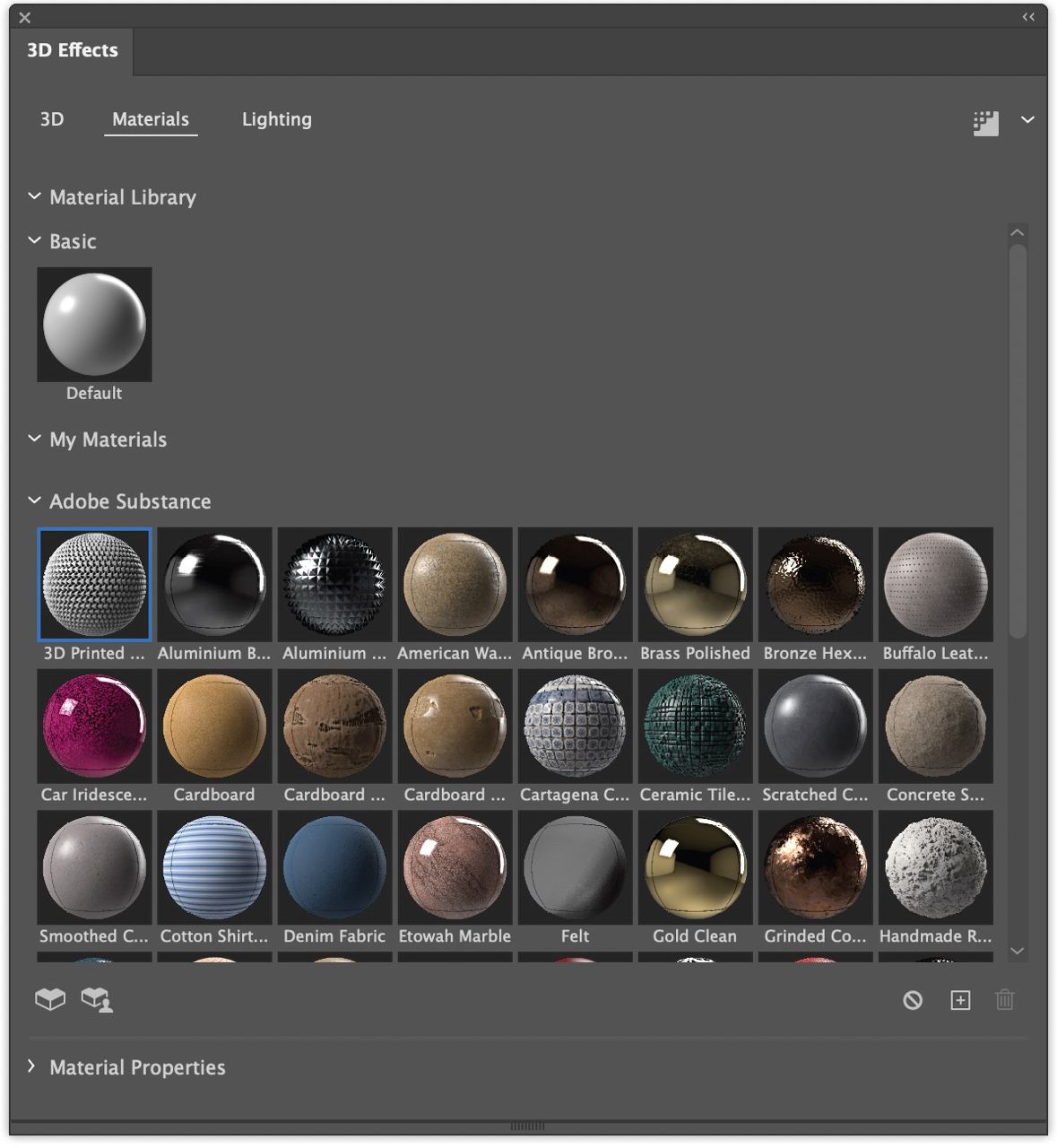Collapse the My Materials group
The width and height of the screenshot is (1057, 1148).
coord(34,439)
